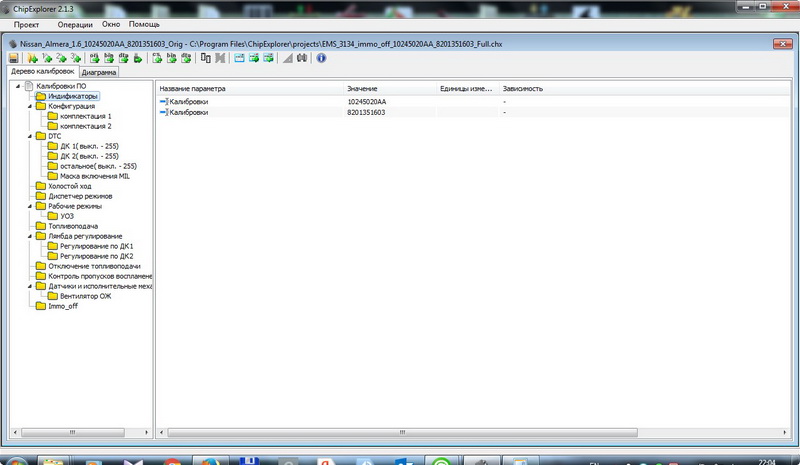The height and width of the screenshot is (465, 800).
Task: Click the Значение column header
Action: coord(362,89)
